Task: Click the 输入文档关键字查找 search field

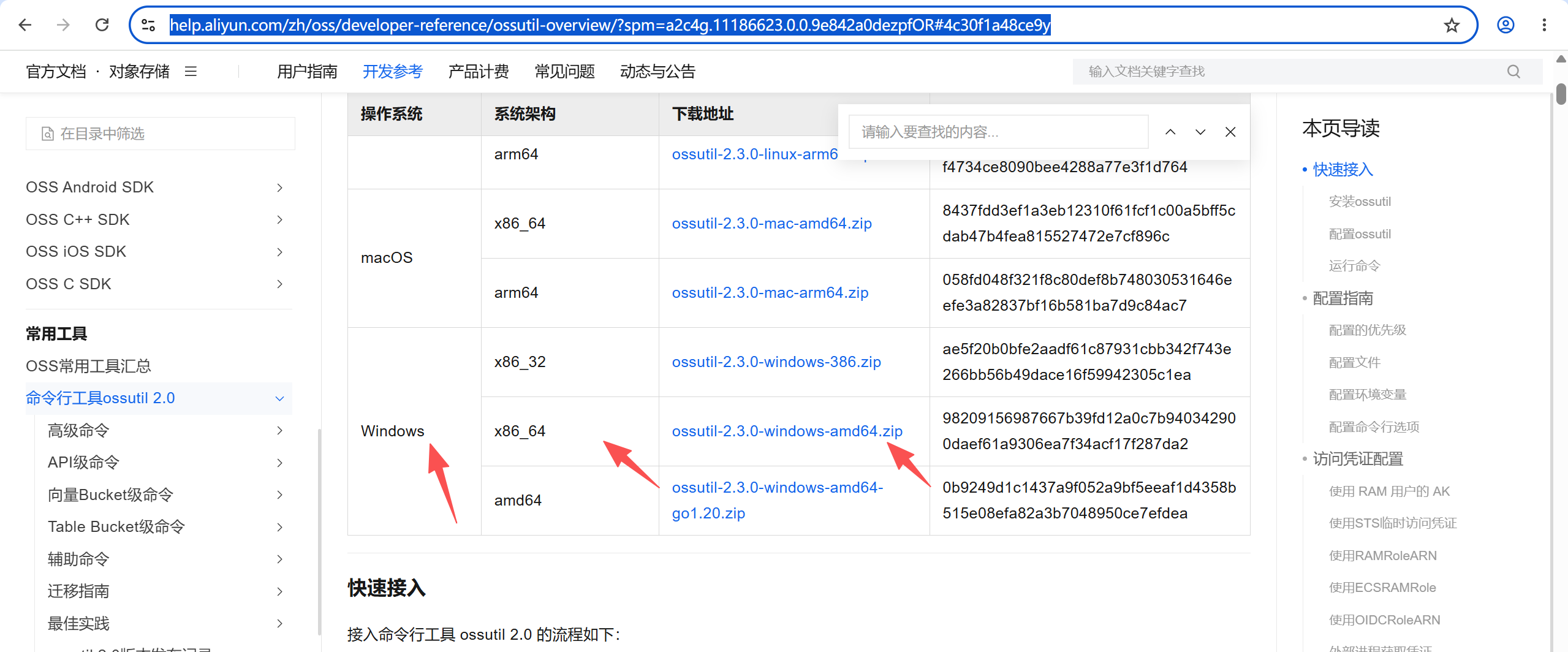Action: click(x=1308, y=72)
